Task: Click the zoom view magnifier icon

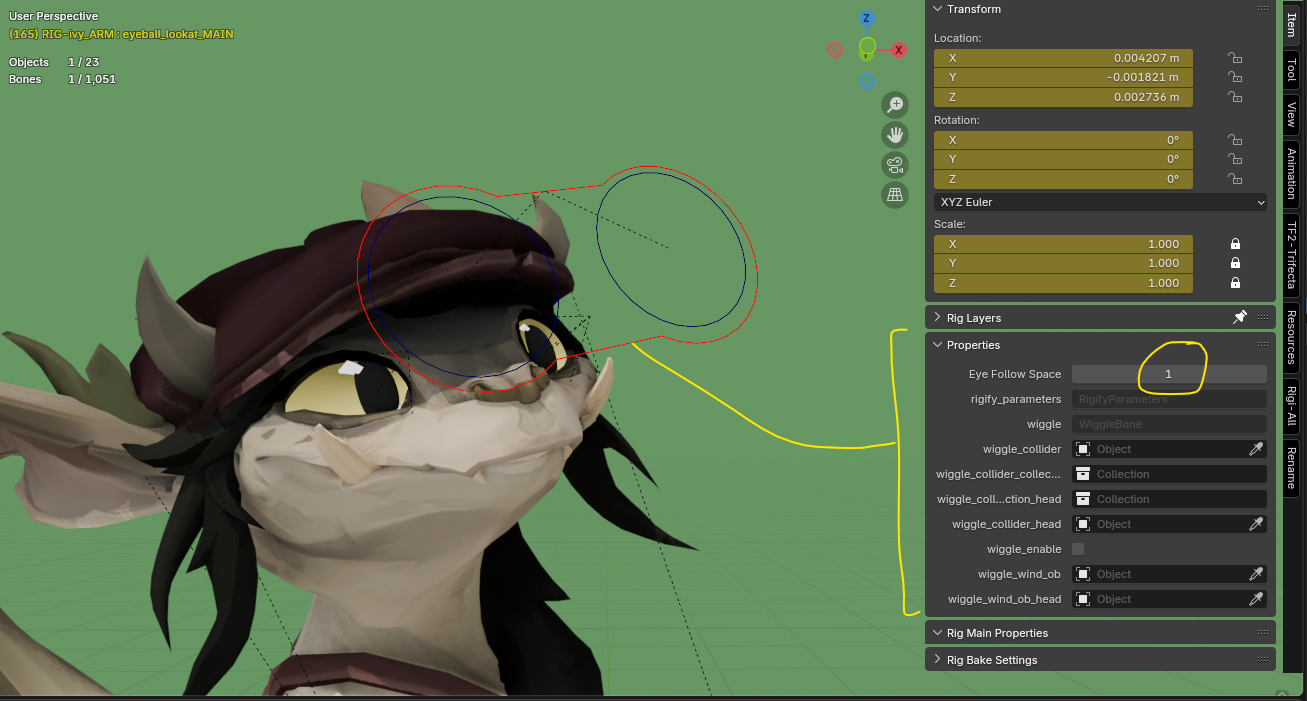Action: (x=894, y=105)
